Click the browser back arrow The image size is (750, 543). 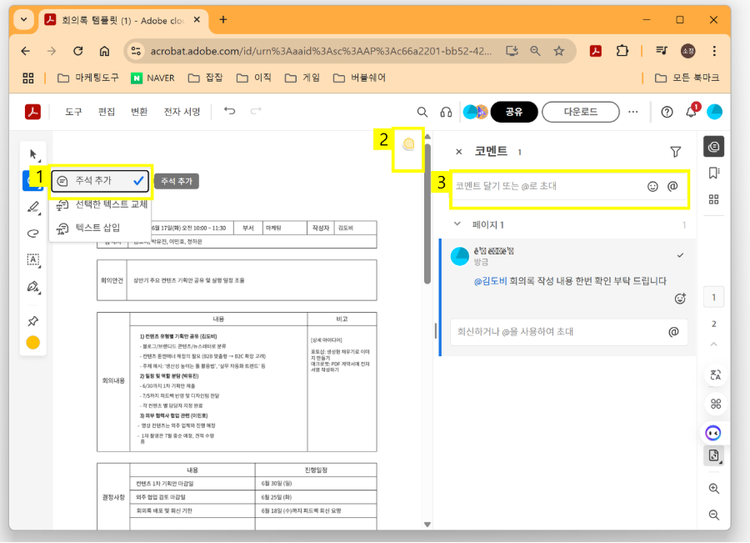click(x=25, y=51)
